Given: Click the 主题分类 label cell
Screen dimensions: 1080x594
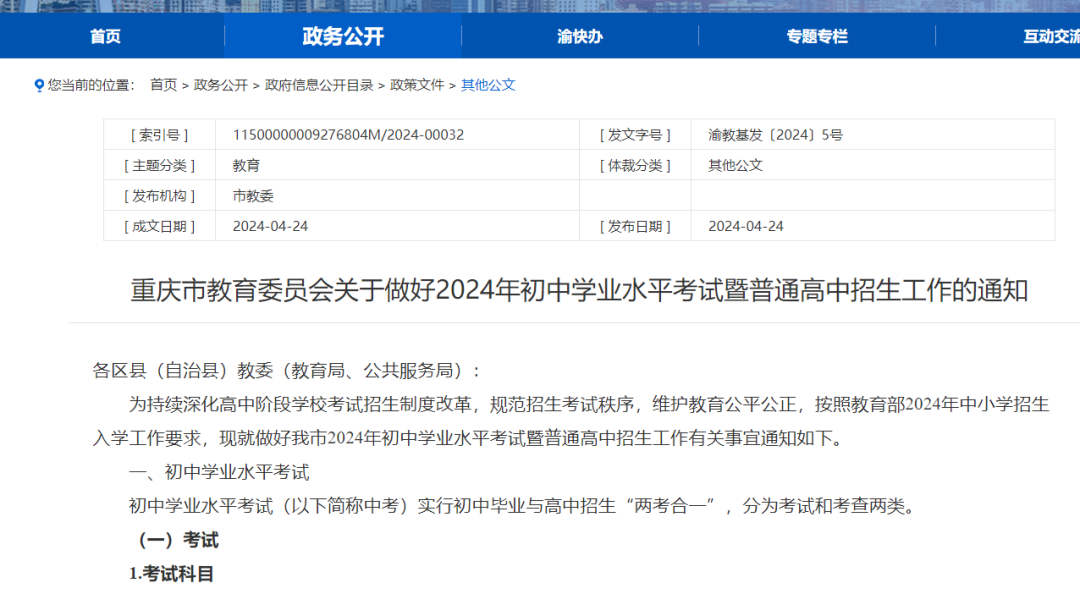Looking at the screenshot, I should tap(159, 165).
